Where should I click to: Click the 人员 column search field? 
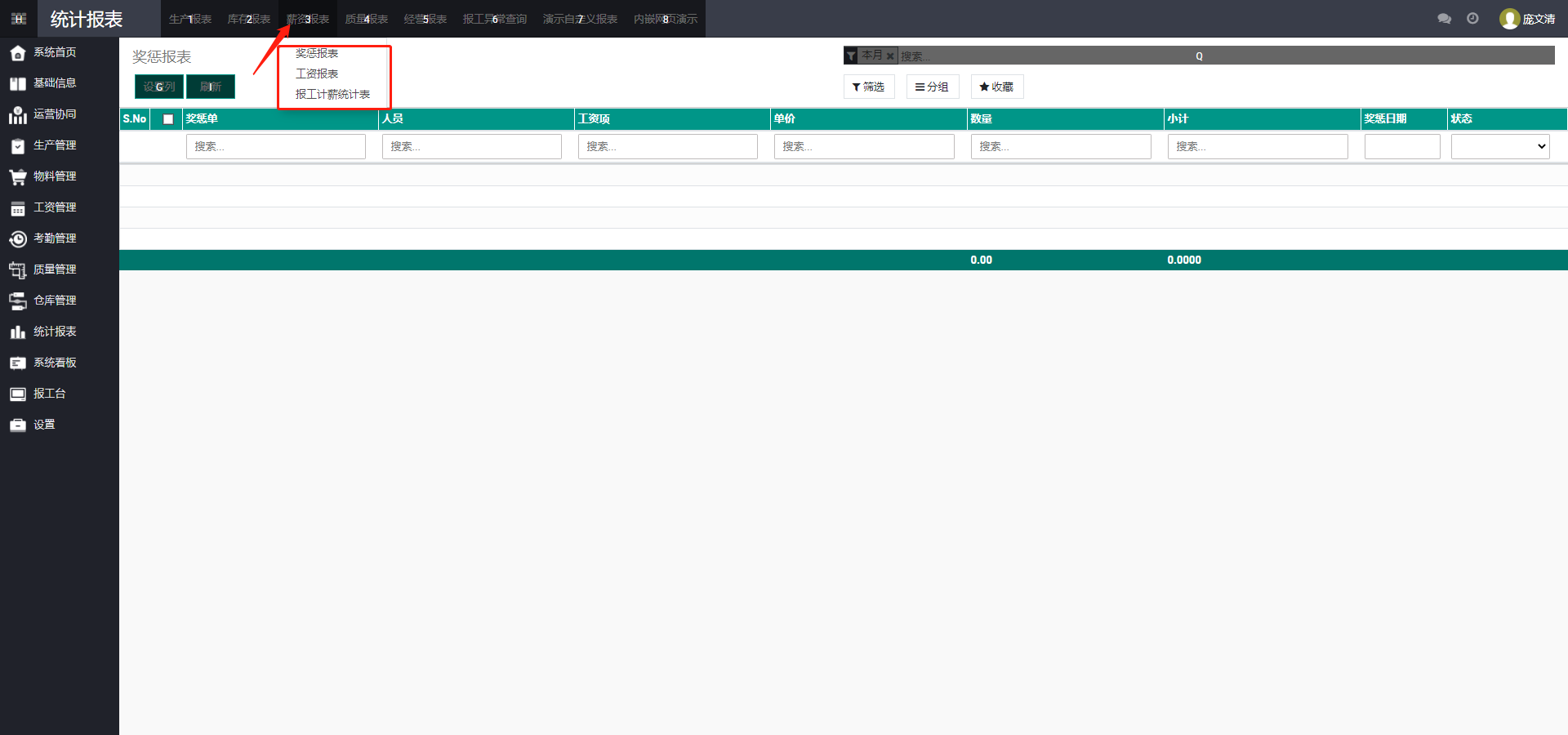(471, 147)
